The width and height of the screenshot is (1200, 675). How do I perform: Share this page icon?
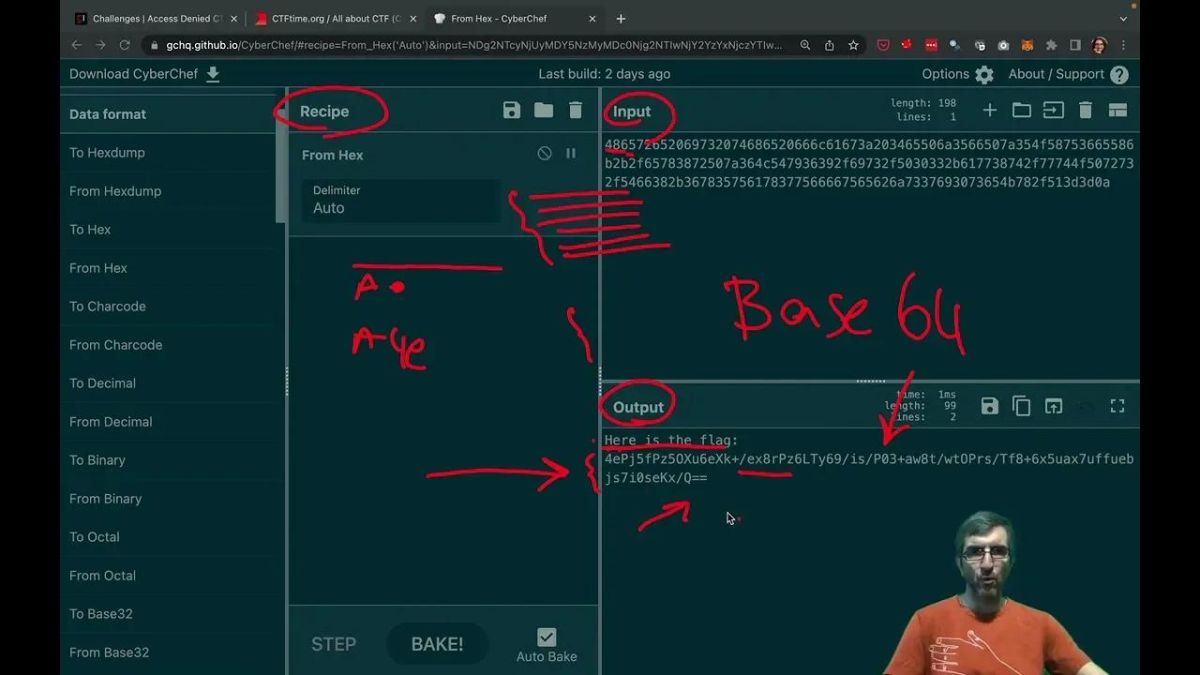click(x=829, y=45)
